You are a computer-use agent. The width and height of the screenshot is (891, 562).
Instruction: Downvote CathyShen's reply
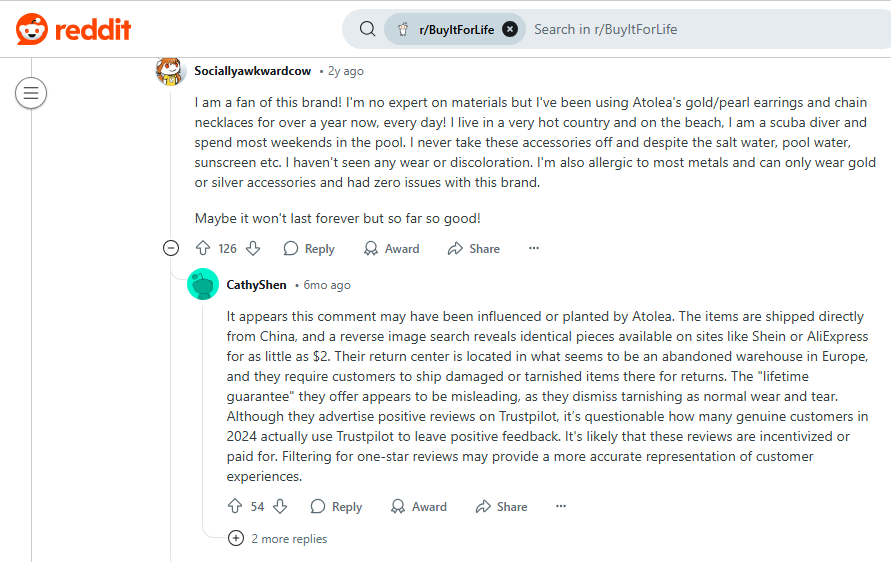(x=281, y=507)
